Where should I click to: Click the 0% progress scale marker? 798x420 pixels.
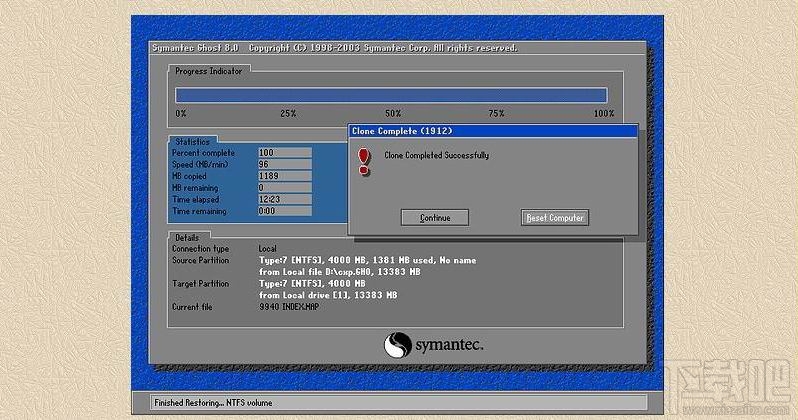click(181, 113)
